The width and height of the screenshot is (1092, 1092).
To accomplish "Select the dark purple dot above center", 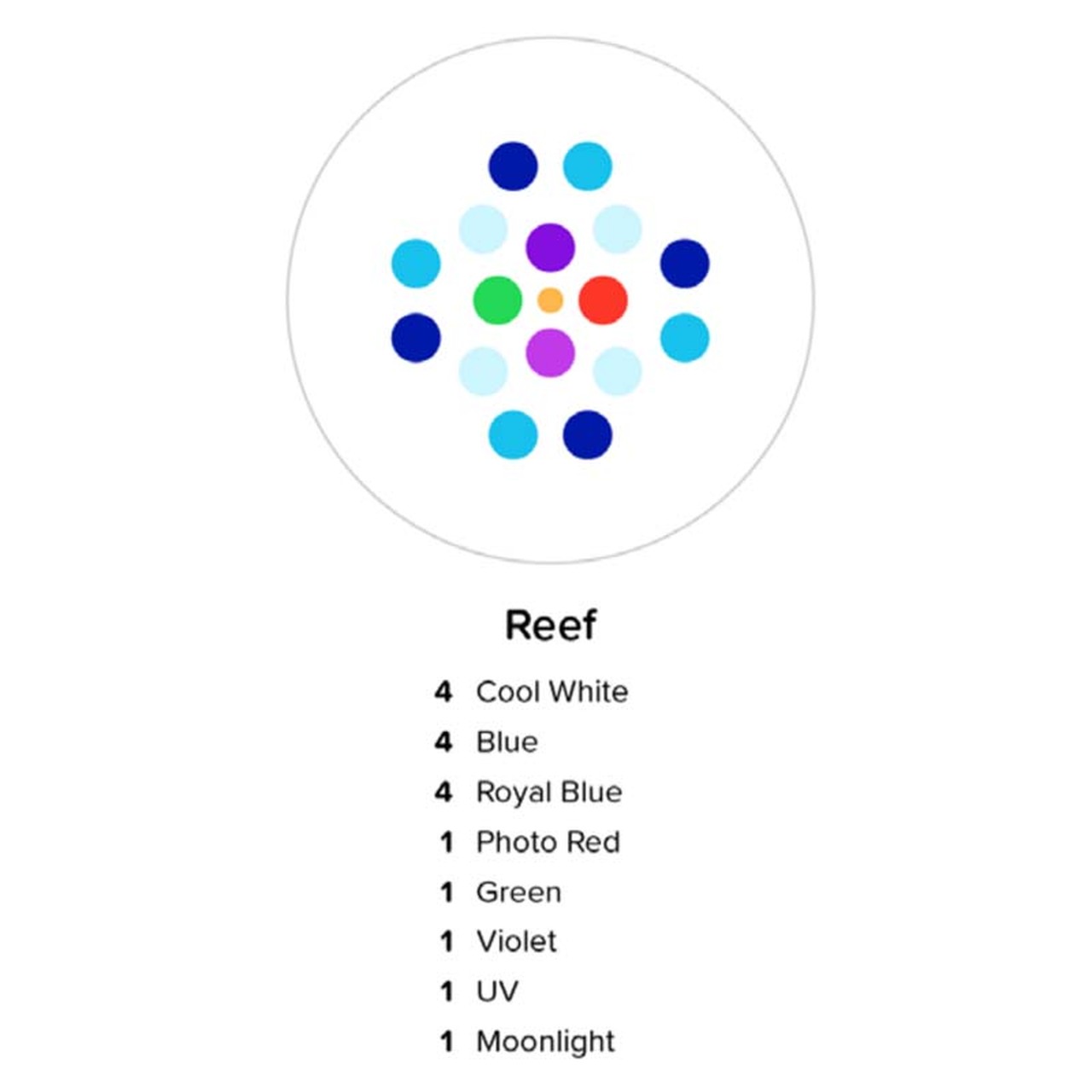I will coord(550,247).
